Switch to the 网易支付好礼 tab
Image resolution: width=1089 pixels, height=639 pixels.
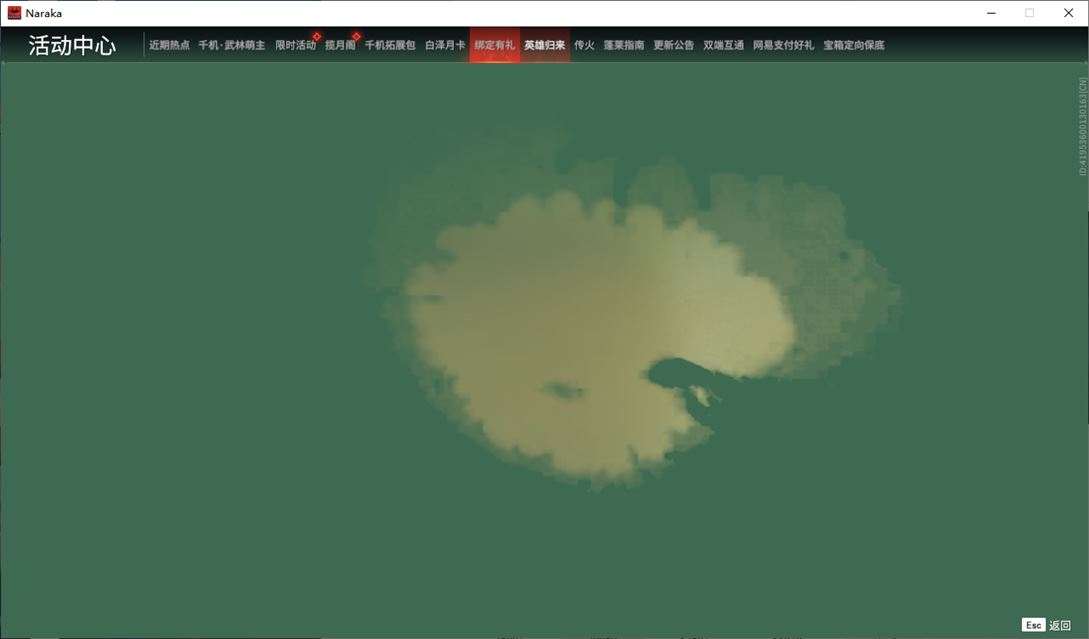pyautogui.click(x=783, y=45)
